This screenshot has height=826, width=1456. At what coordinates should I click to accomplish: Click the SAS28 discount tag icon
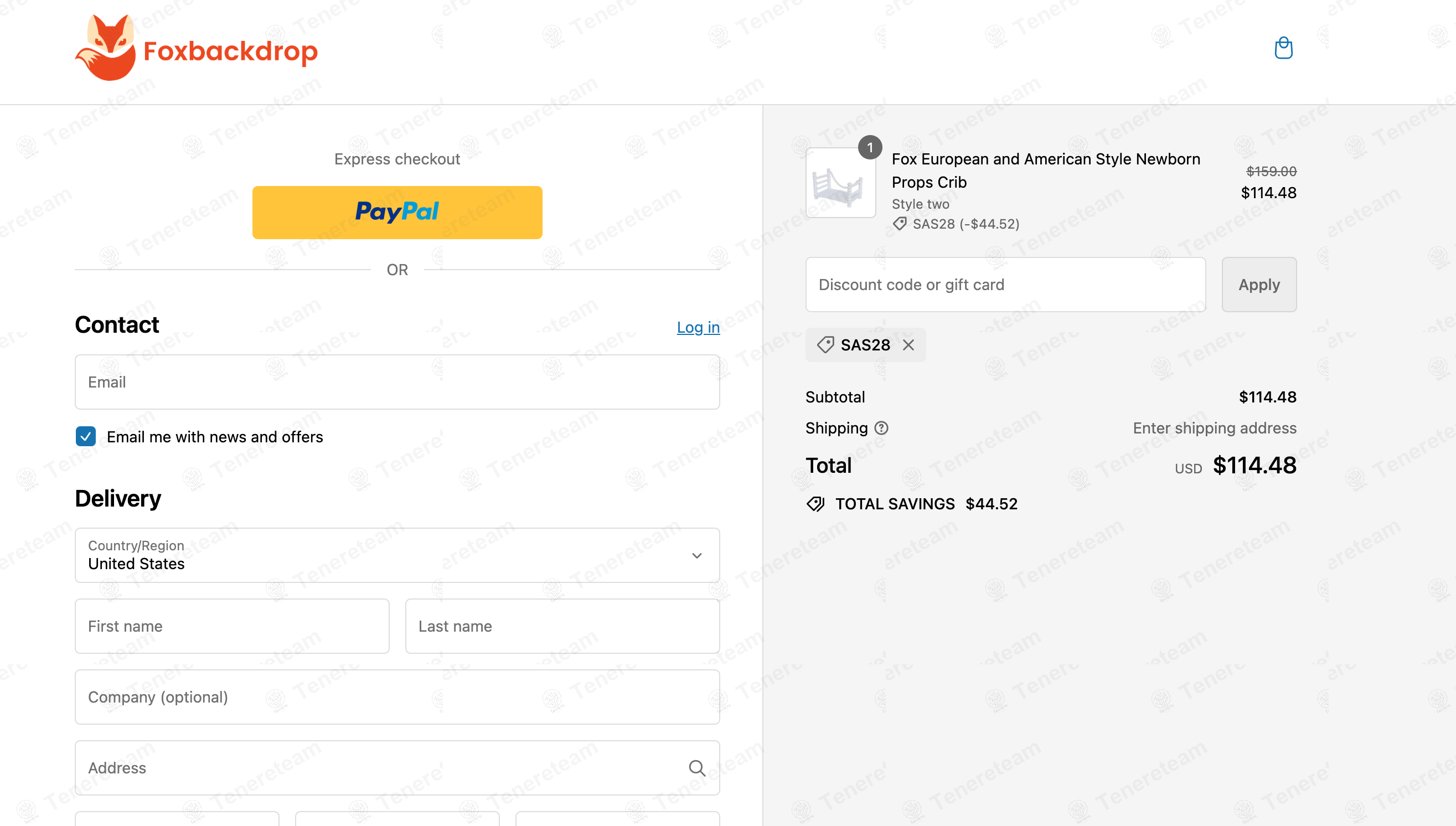coord(825,345)
